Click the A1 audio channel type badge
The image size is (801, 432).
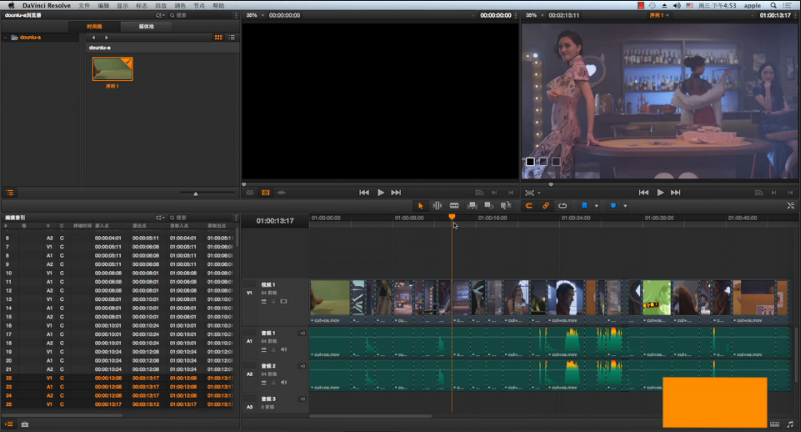[302, 333]
